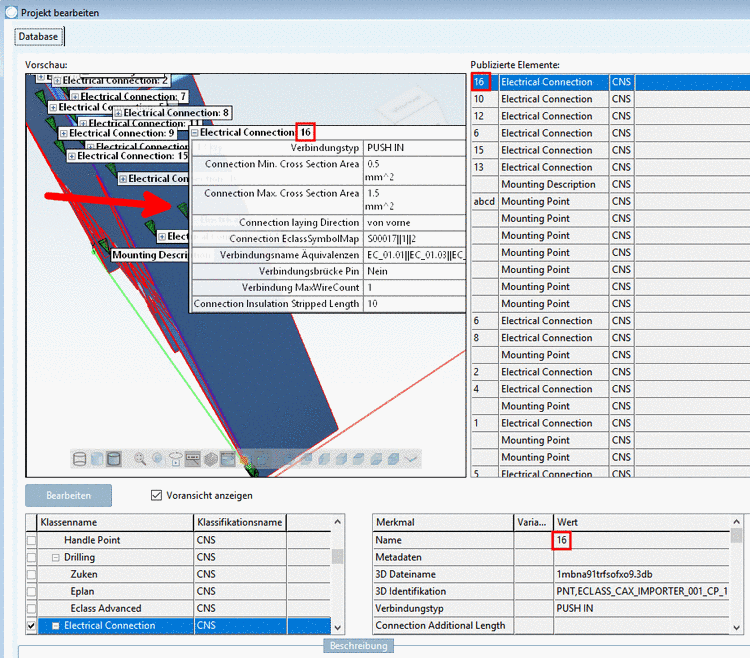The width and height of the screenshot is (750, 658).
Task: Check the Drilling class checkbox
Action: (32, 558)
